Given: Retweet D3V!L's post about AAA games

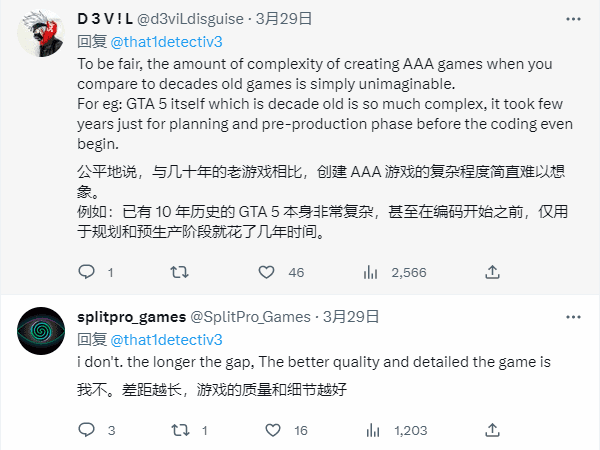Looking at the screenshot, I should [179, 272].
